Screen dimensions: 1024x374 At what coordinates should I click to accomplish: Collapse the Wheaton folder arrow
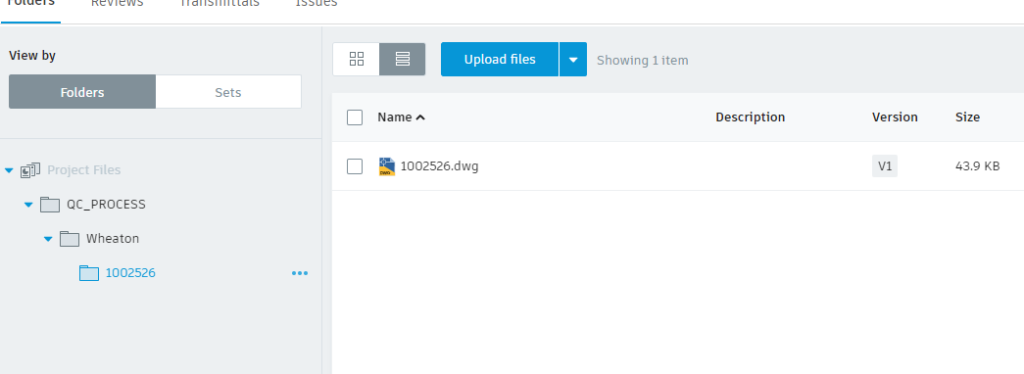coord(48,239)
